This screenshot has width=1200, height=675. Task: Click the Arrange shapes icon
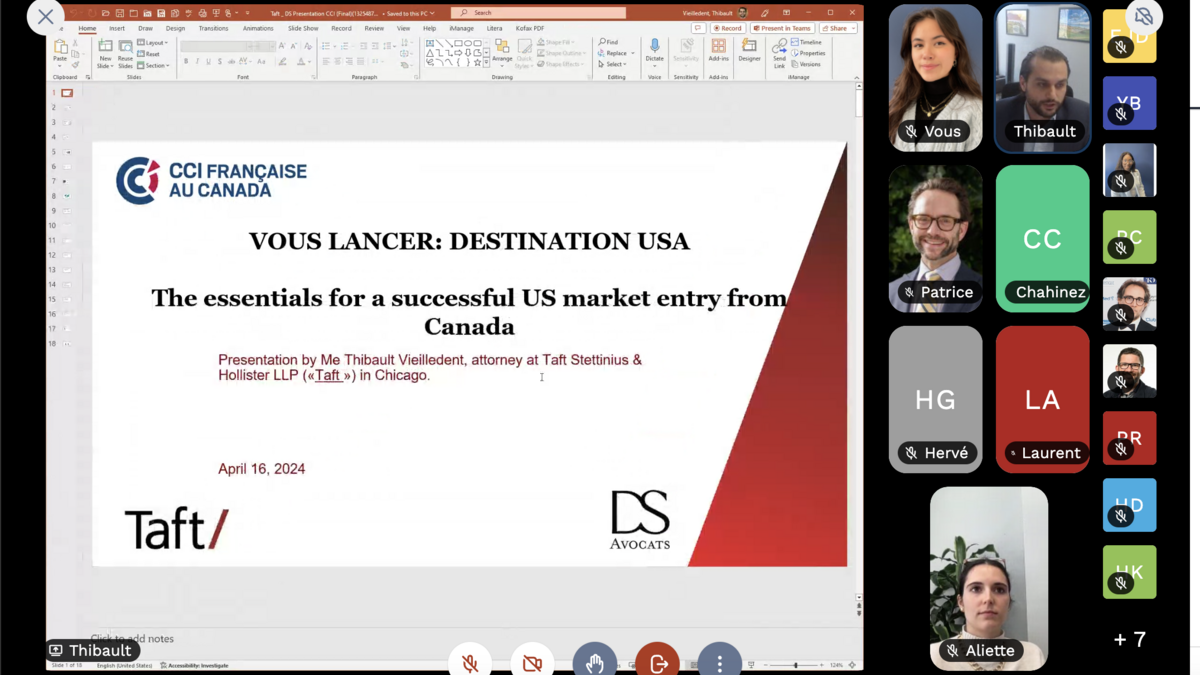[502, 51]
